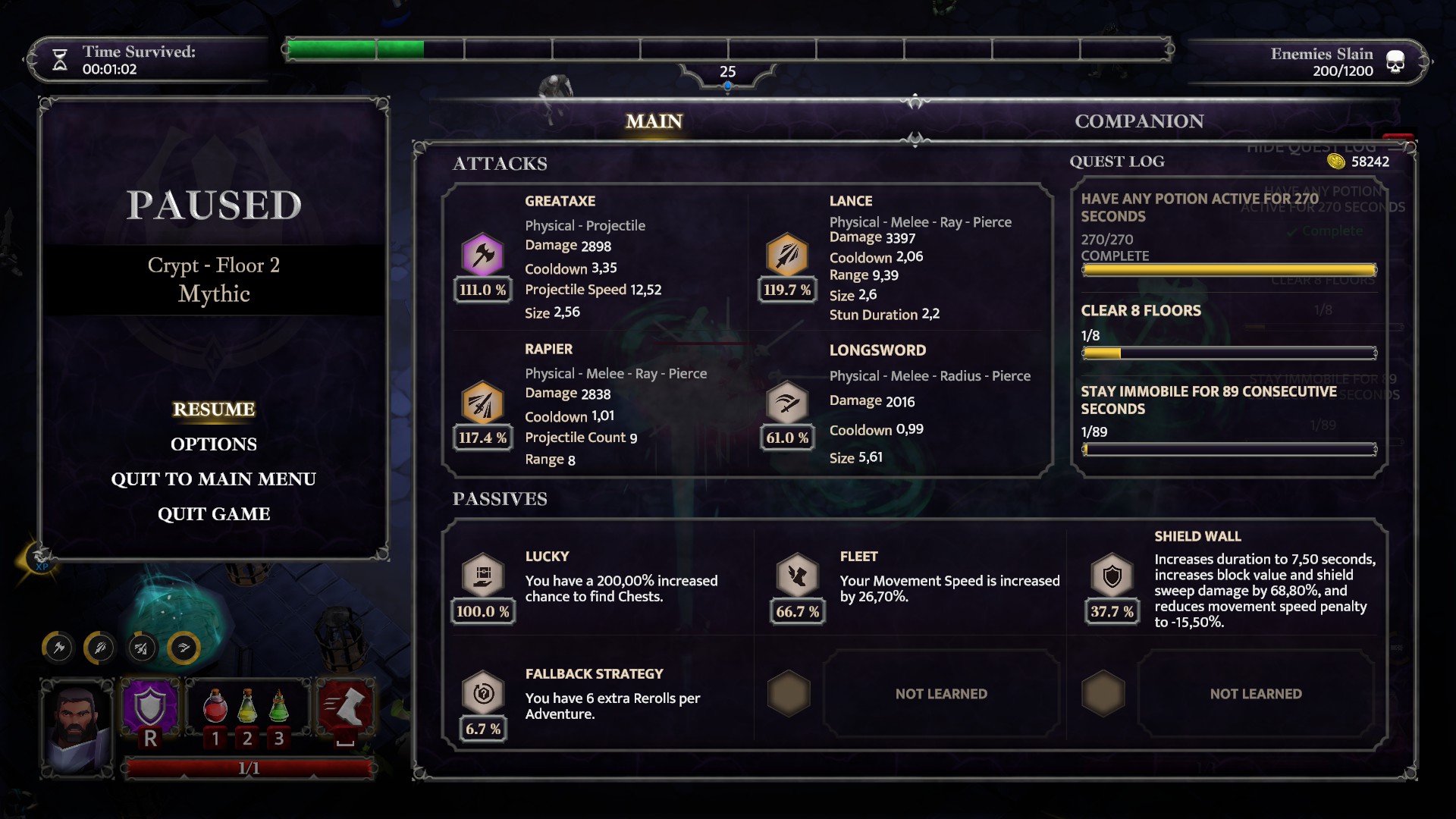This screenshot has width=1456, height=819.
Task: Click the Lucky passive icon
Action: pos(483,576)
